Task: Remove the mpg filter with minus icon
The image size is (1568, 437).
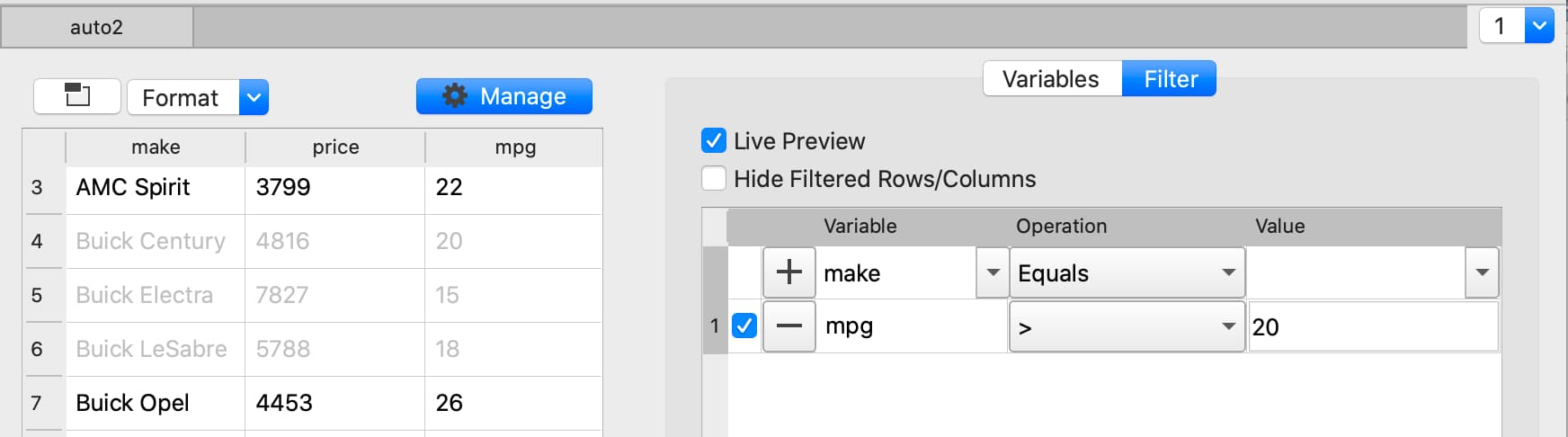Action: click(x=788, y=326)
